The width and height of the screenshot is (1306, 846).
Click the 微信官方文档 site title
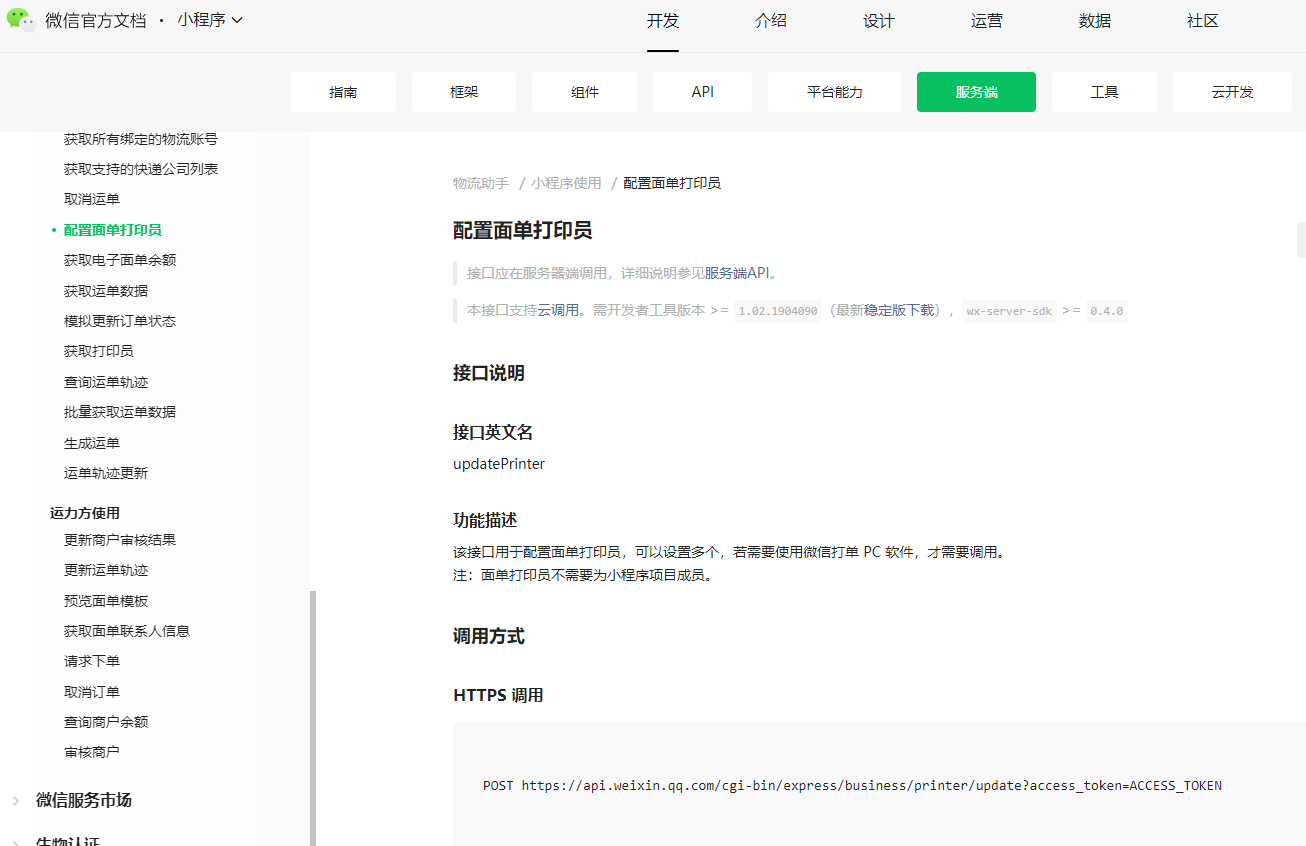click(95, 21)
